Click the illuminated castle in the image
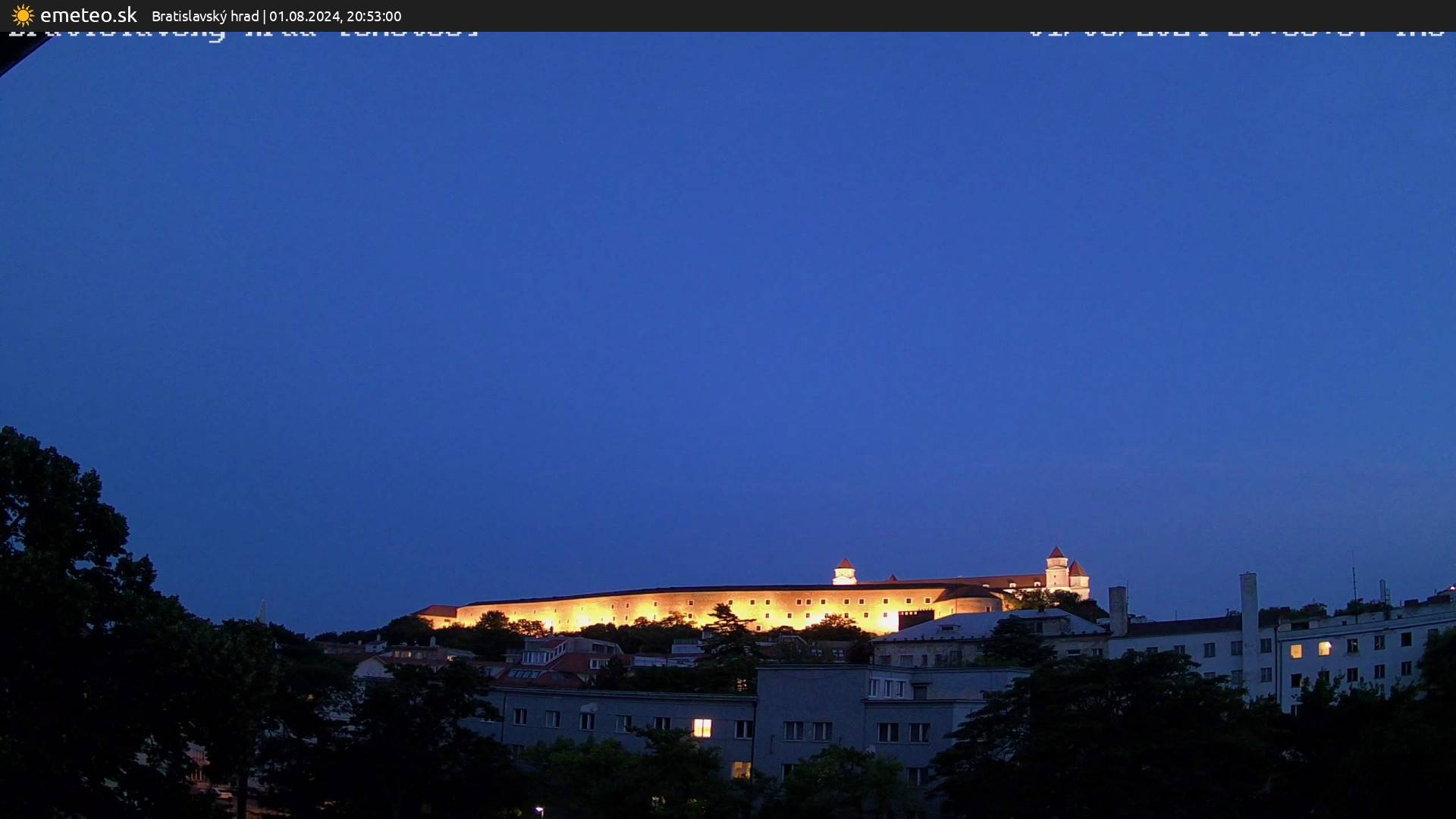1456x819 pixels. (758, 599)
